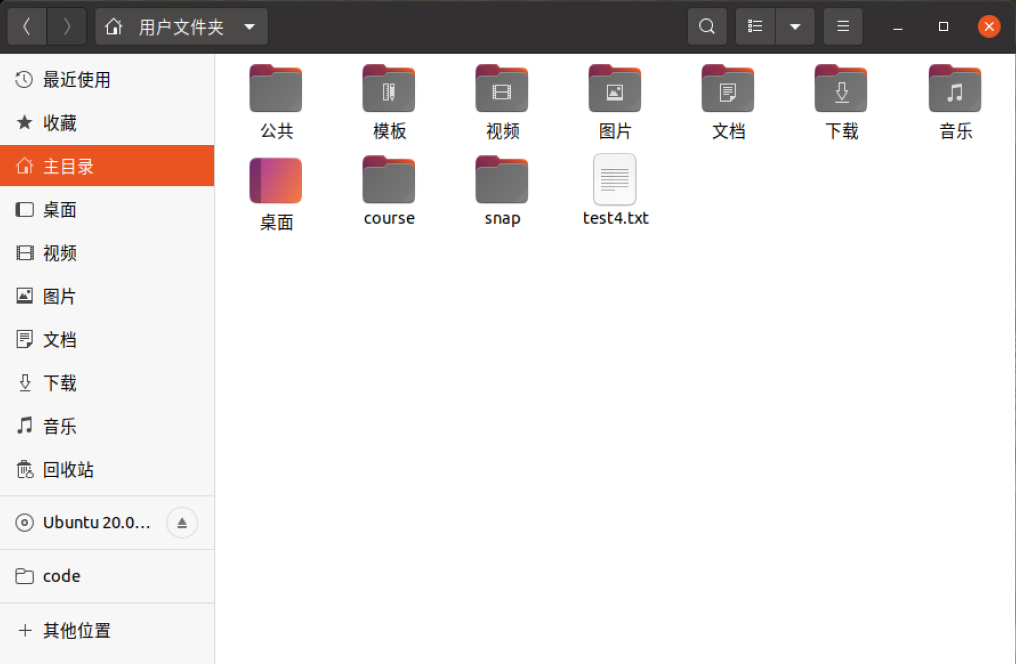Screen dimensions: 1016x664
Task: Open the view options dropdown arrow
Action: click(x=795, y=26)
